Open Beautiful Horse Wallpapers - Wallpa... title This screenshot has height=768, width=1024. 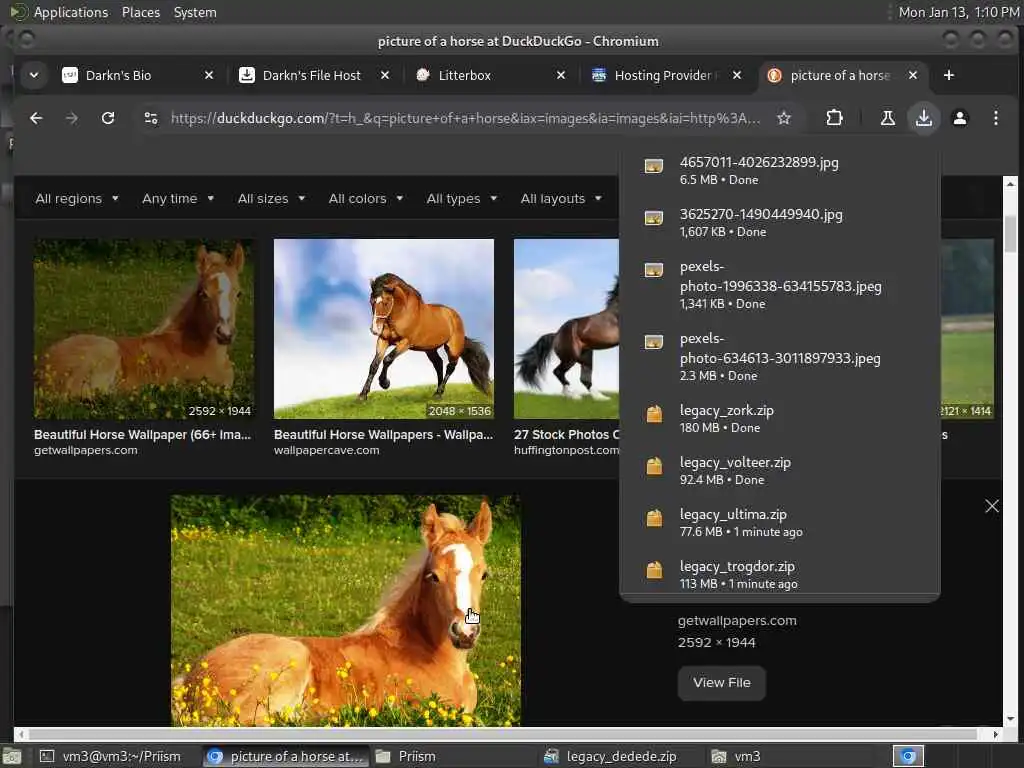383,435
